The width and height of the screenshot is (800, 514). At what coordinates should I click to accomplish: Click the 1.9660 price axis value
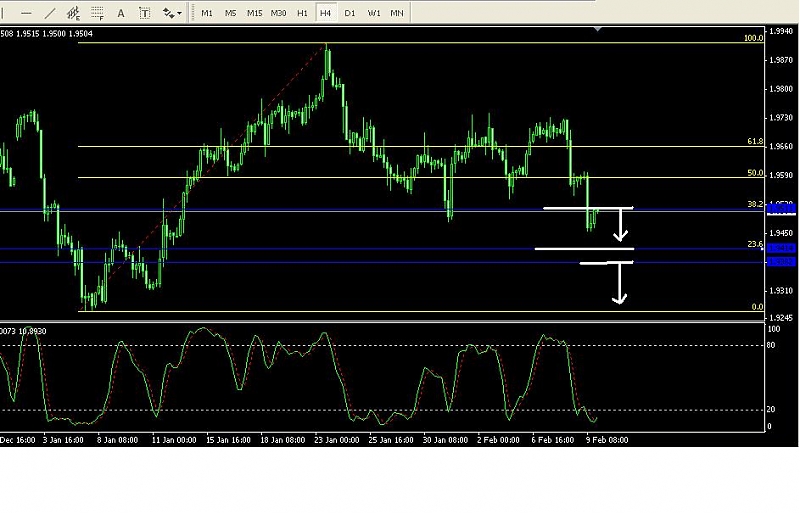782,146
